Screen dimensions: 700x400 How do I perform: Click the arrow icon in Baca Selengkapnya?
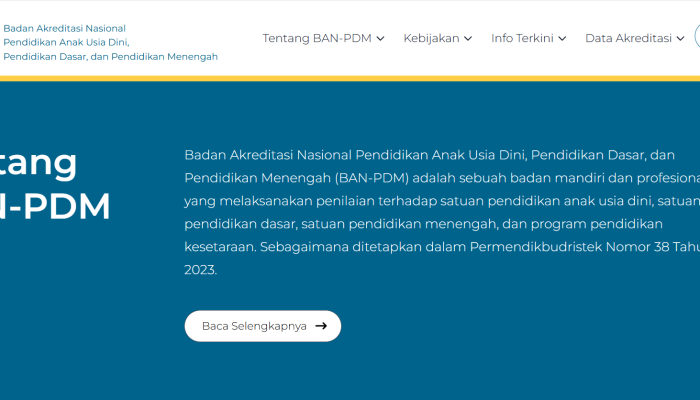point(321,326)
